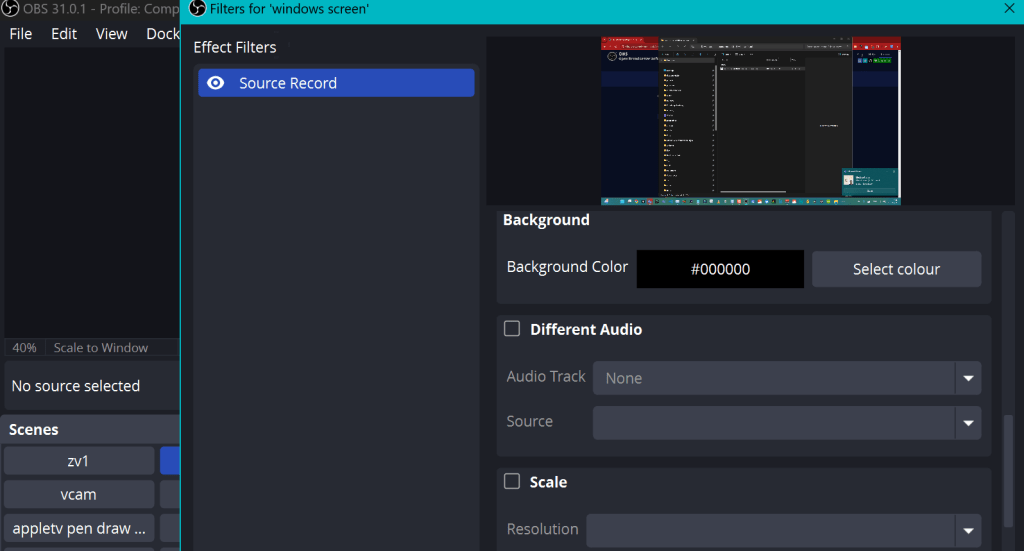Open the File menu in OBS
The width and height of the screenshot is (1024, 551).
click(x=21, y=34)
